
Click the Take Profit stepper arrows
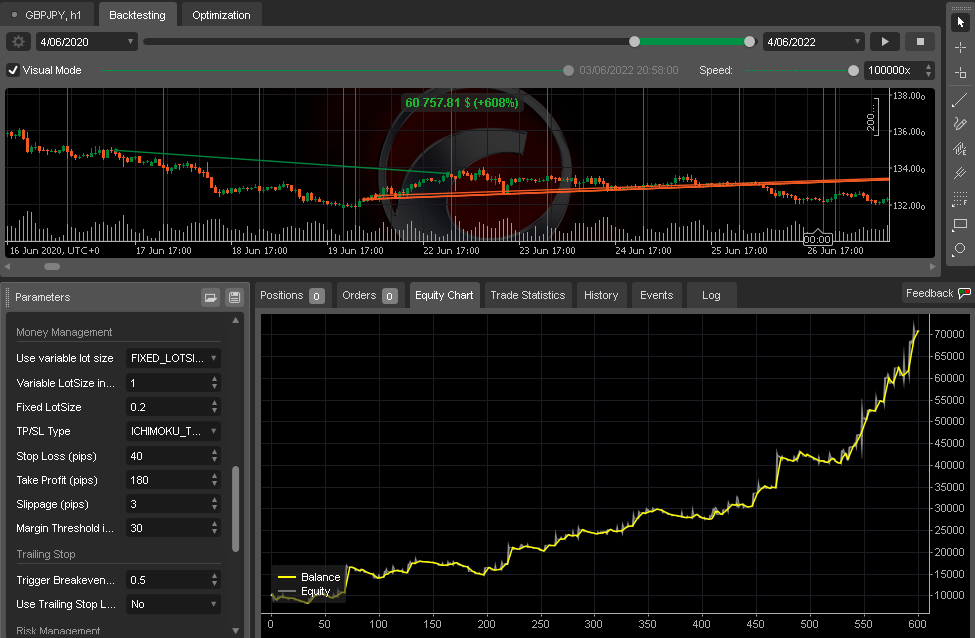click(x=215, y=480)
